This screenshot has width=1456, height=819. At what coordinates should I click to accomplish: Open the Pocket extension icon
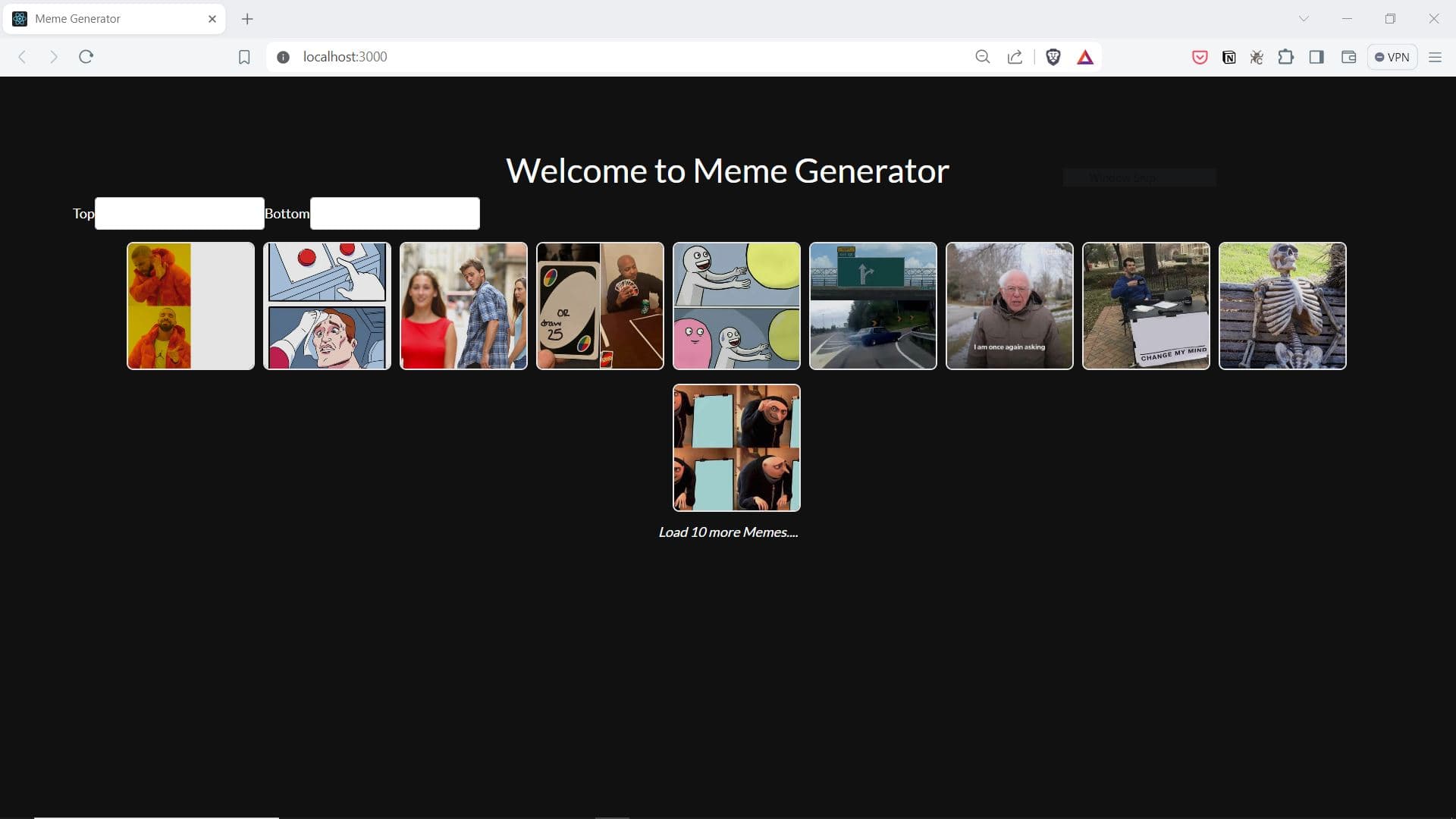coord(1200,57)
